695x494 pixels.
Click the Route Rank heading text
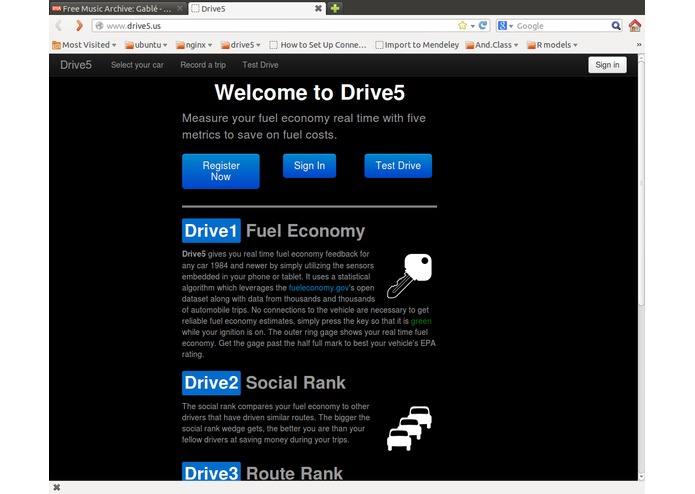click(x=294, y=473)
